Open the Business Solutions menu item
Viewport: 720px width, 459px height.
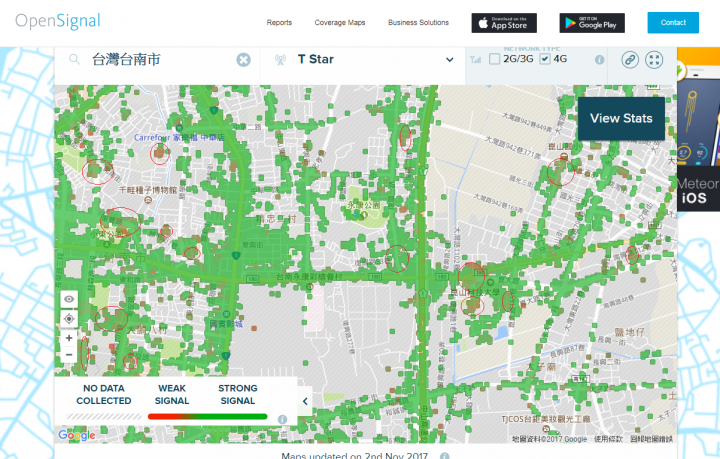418,22
